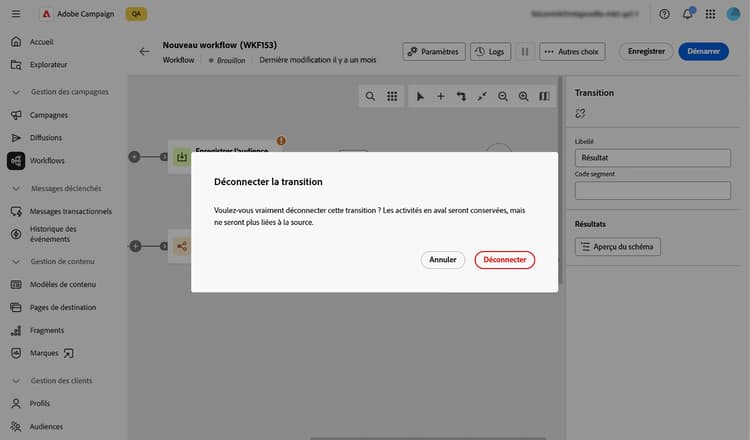Click the canvas search magnifier icon
This screenshot has height=440, width=750.
point(370,96)
